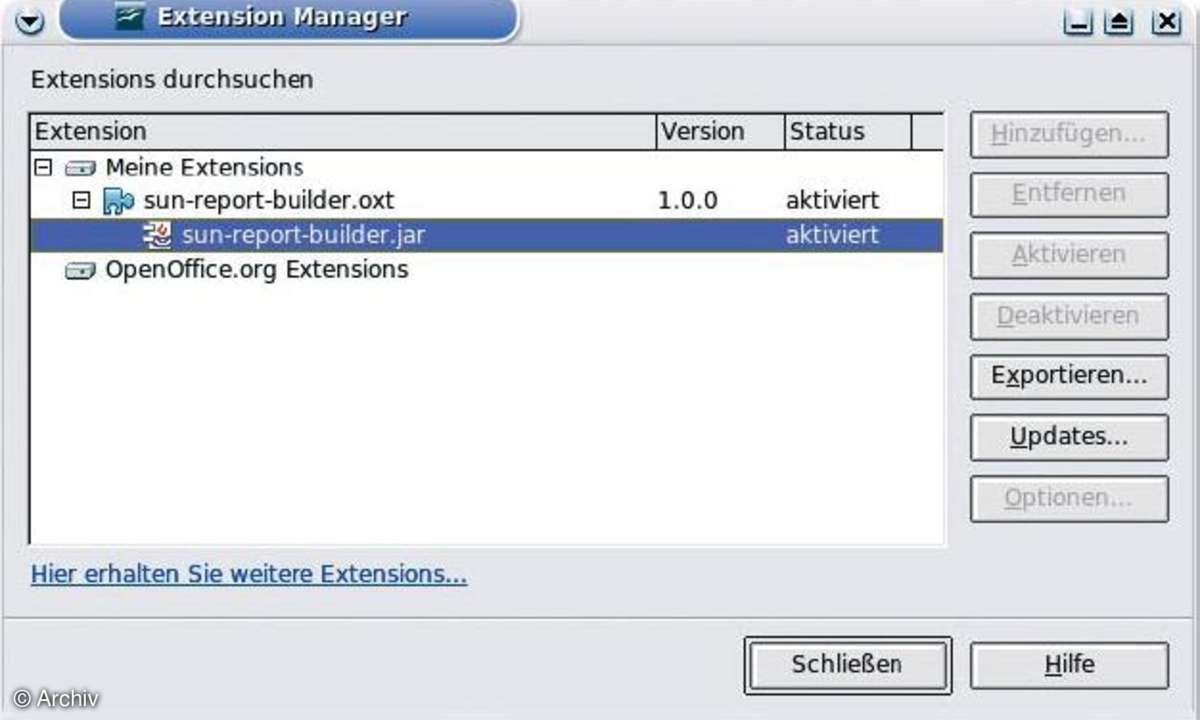Click the drive icon beside OpenOffice.org Extensions
1200x720 pixels.
[x=80, y=270]
